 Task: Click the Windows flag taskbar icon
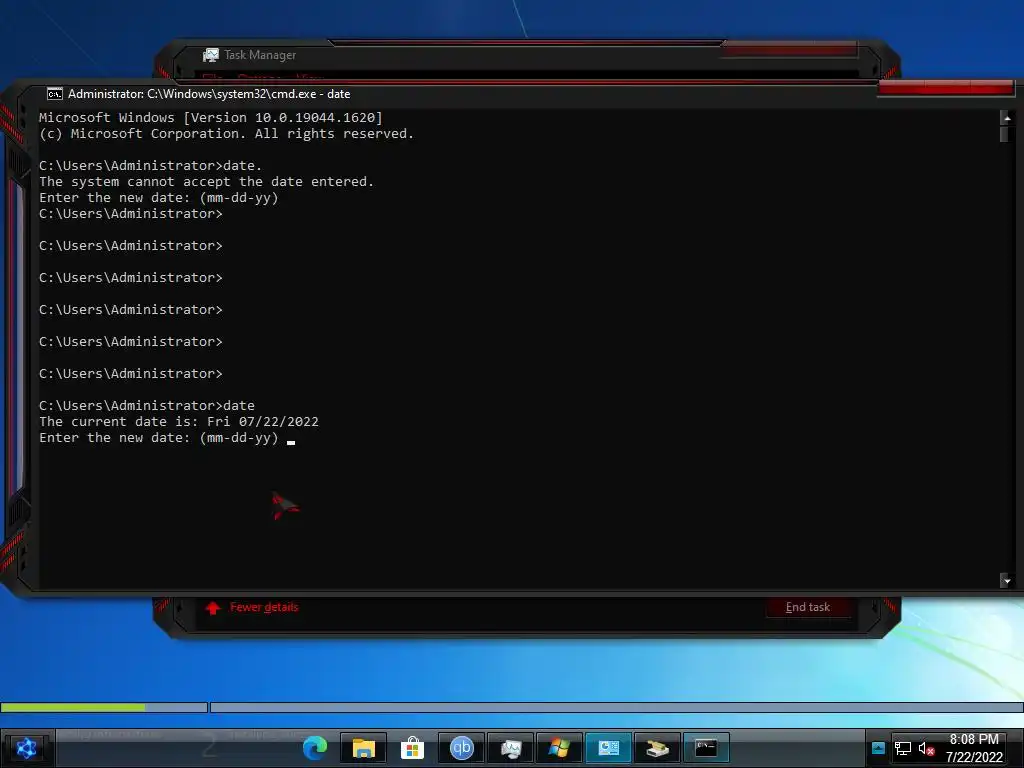559,748
